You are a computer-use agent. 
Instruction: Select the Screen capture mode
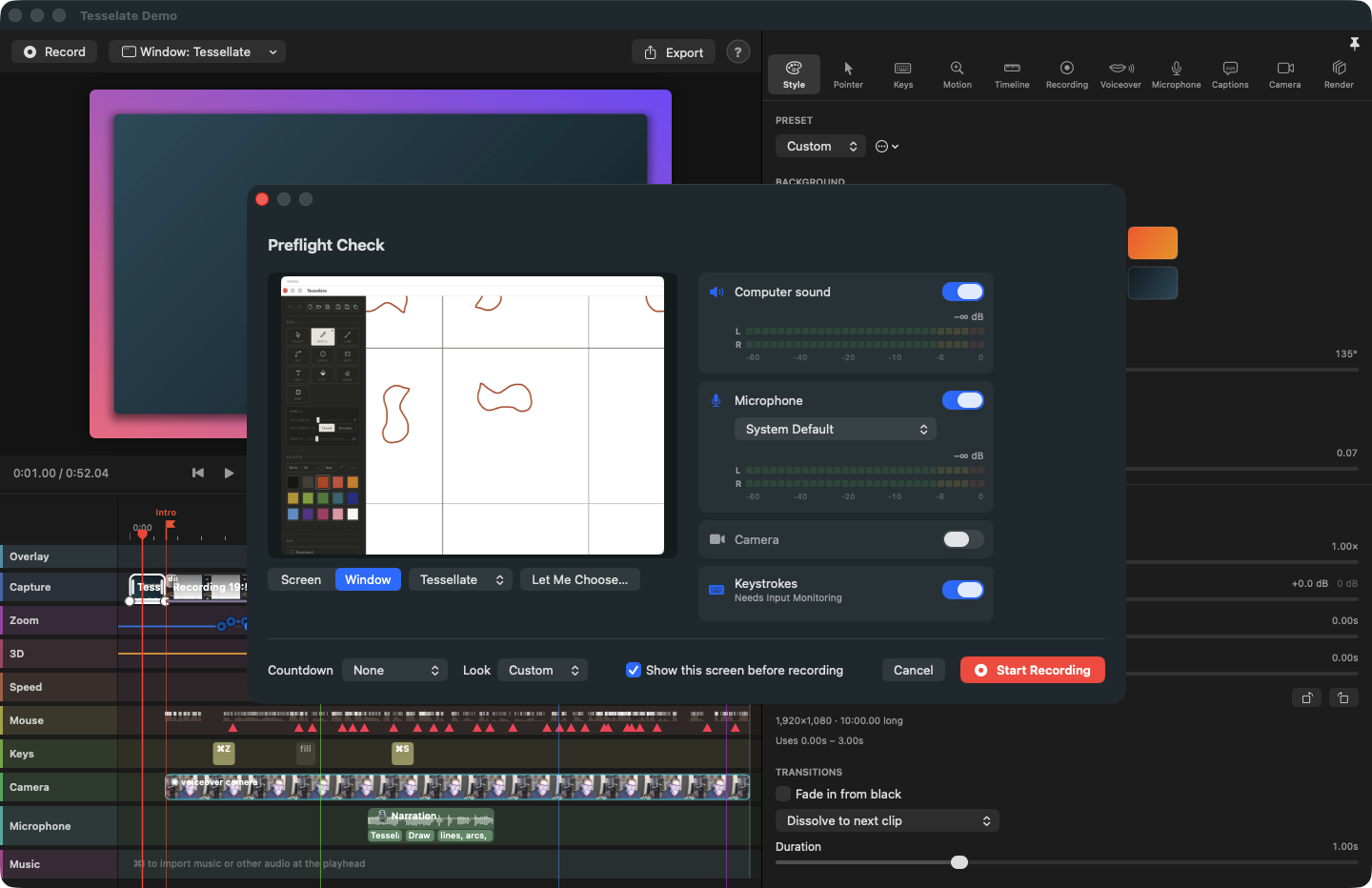[301, 579]
